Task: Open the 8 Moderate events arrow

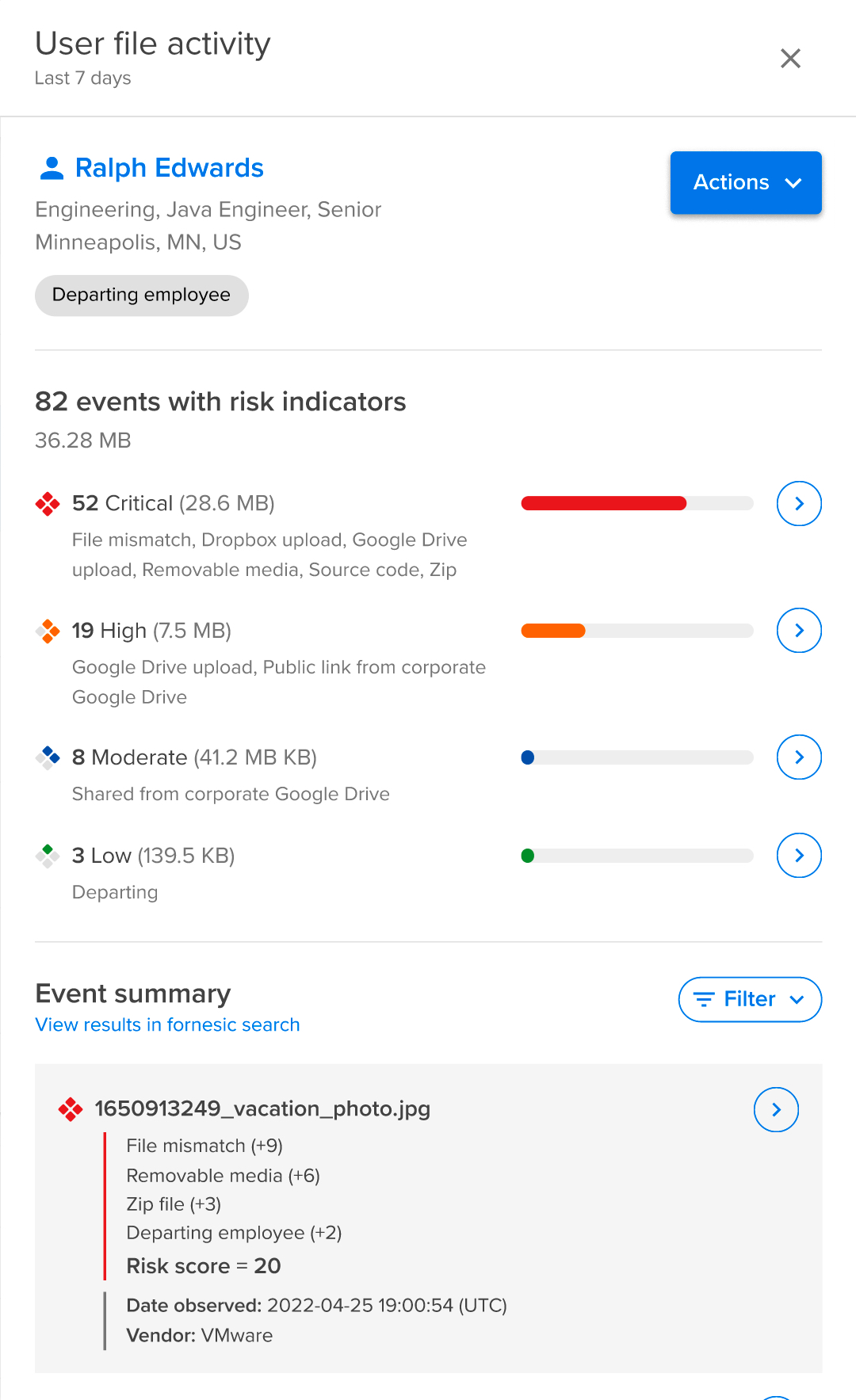Action: pos(798,757)
